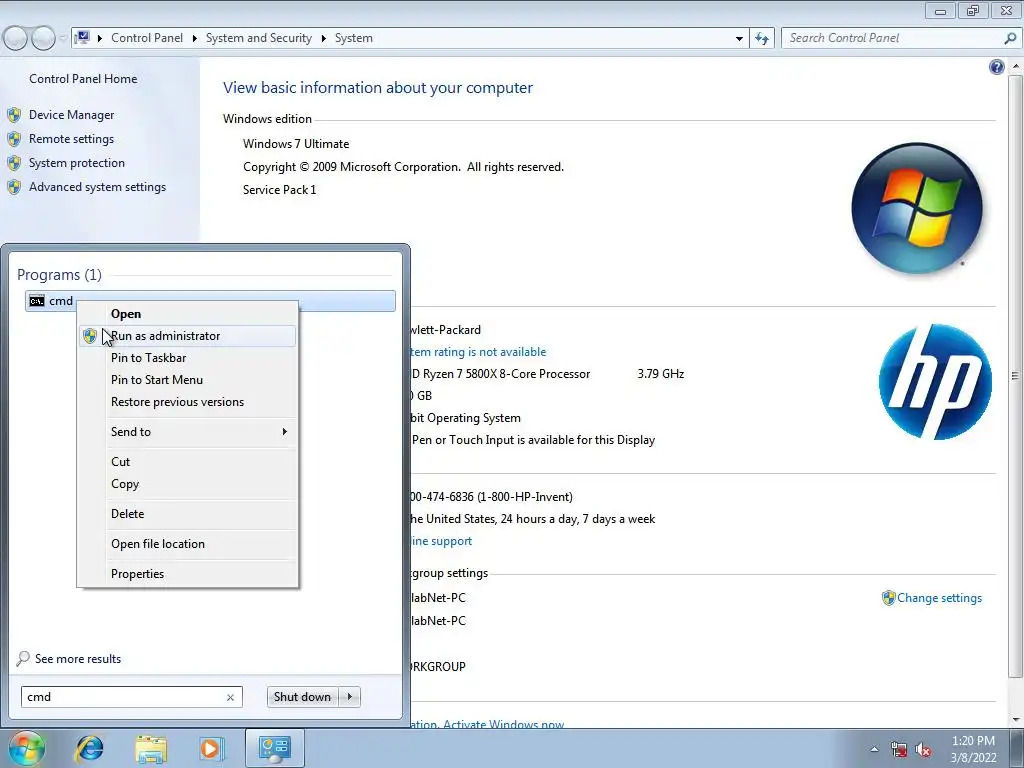Click the Back navigation button
Screen dimensions: 1024x768
click(16, 39)
